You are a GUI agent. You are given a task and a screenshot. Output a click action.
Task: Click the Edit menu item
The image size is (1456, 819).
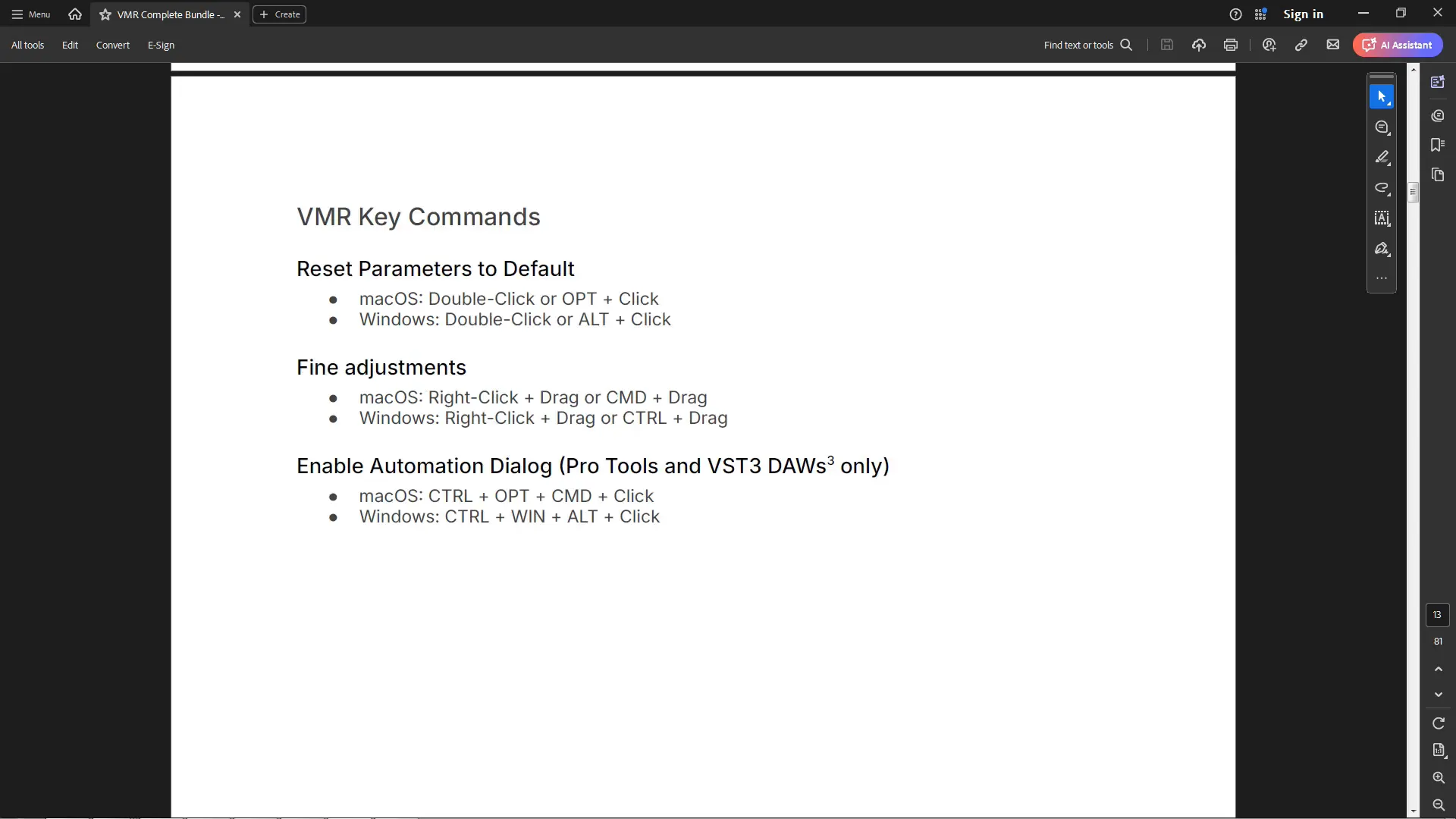coord(70,45)
